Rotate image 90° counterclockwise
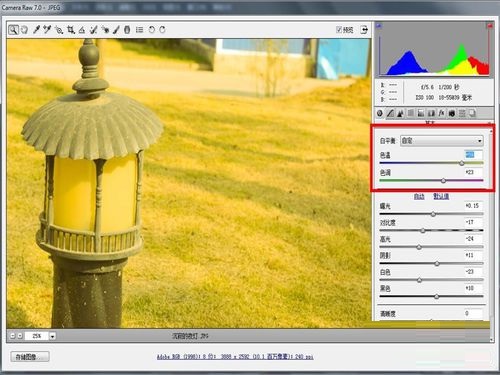Viewport: 500px width, 375px height. pos(152,30)
